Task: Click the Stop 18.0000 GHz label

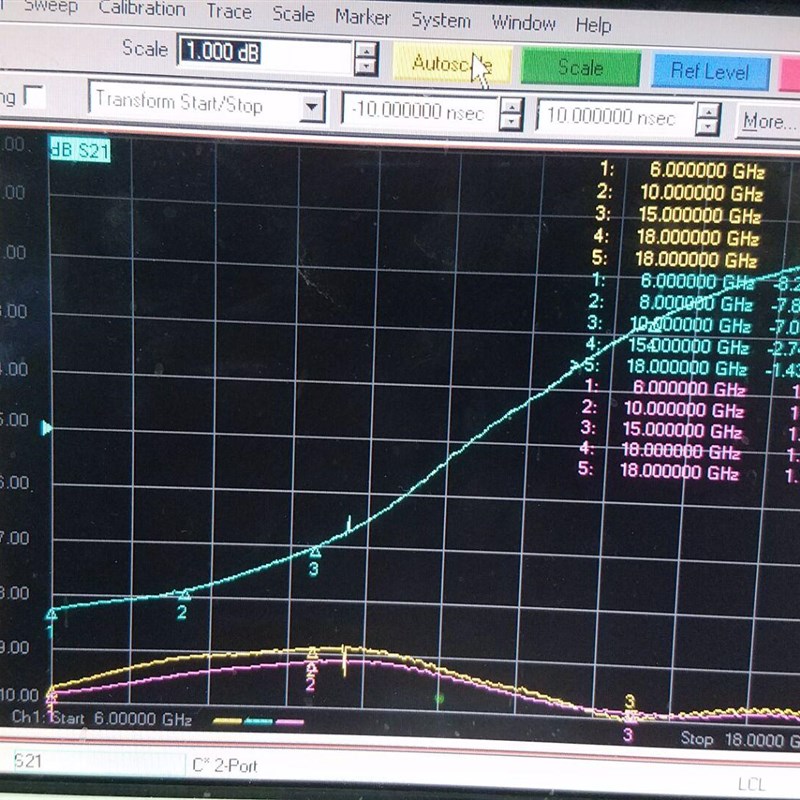Action: click(x=740, y=739)
